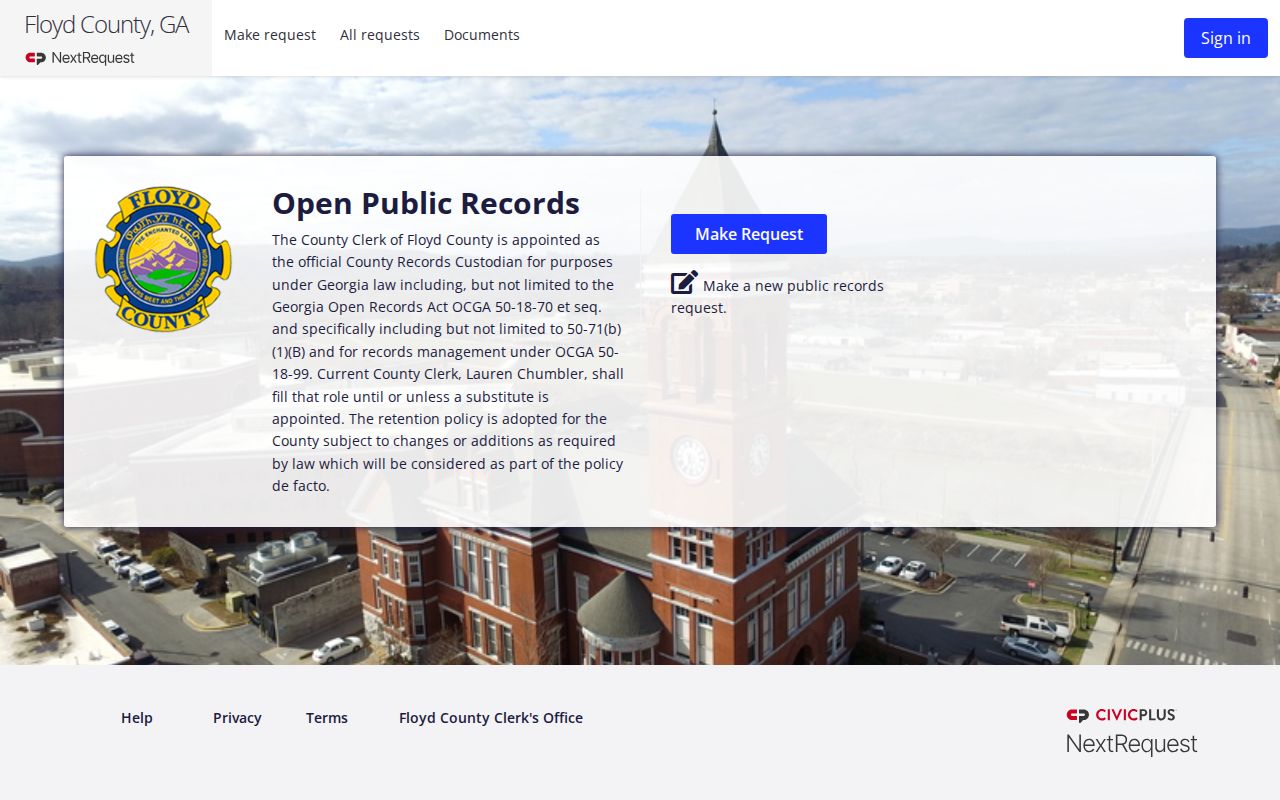Click the County Clerk description paragraph
The height and width of the screenshot is (800, 1280).
[448, 363]
